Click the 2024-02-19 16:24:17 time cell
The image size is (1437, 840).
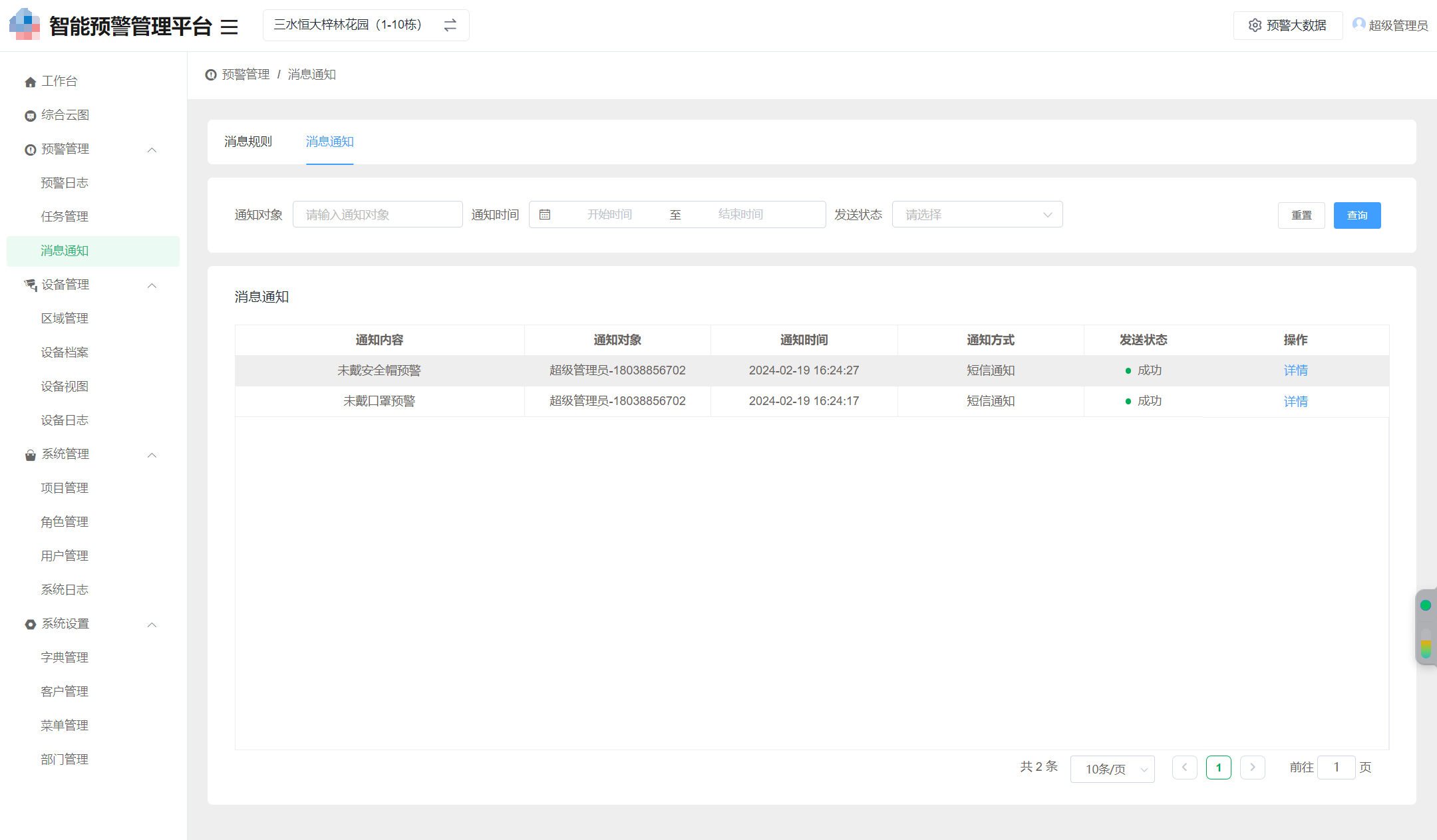click(804, 401)
